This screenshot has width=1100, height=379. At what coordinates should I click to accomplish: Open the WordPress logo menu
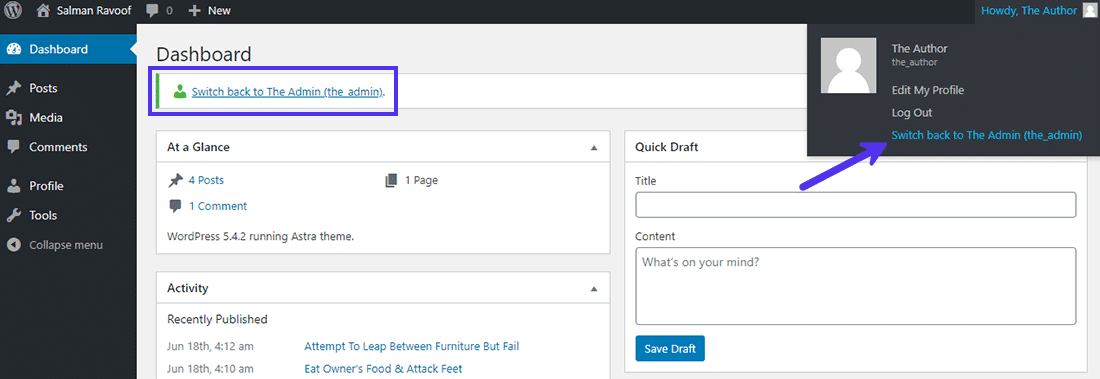(13, 11)
